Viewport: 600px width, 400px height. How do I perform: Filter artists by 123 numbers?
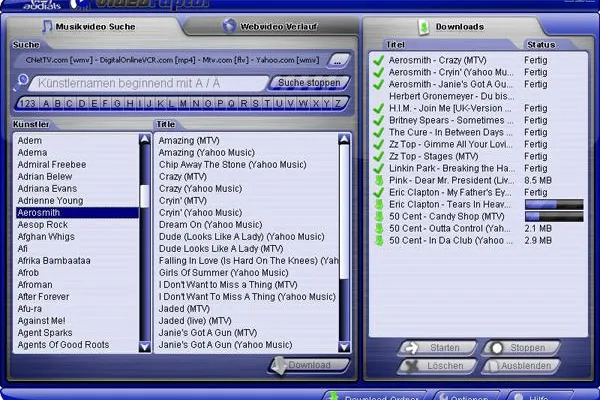[x=28, y=103]
